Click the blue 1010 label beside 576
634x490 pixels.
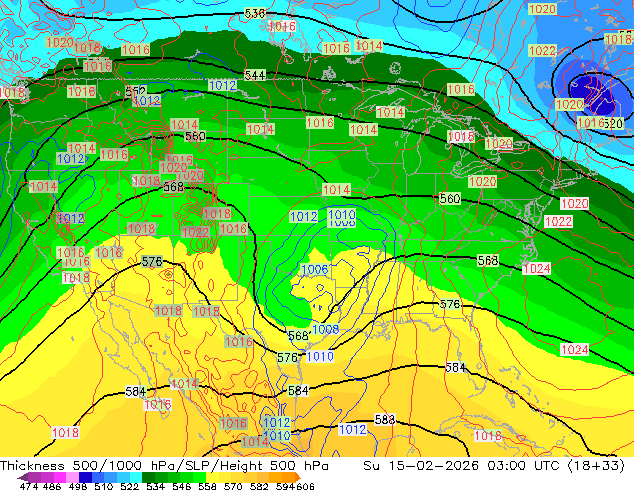[320, 357]
